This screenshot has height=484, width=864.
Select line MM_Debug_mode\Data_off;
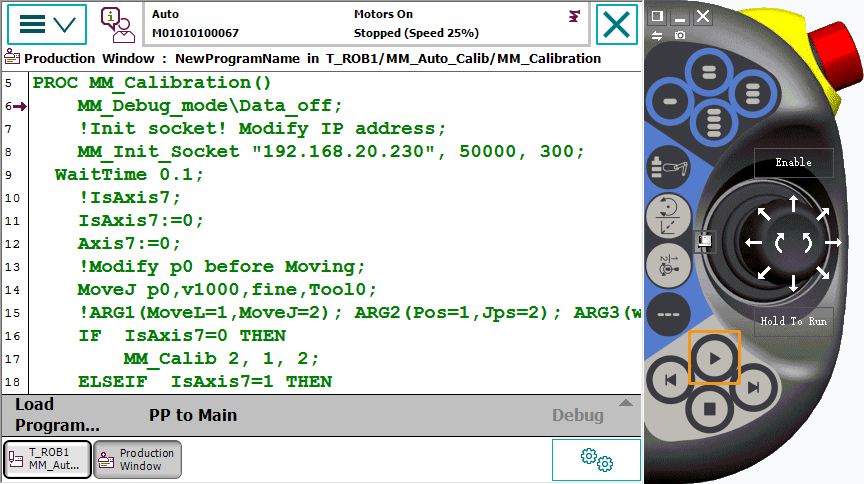(210, 106)
